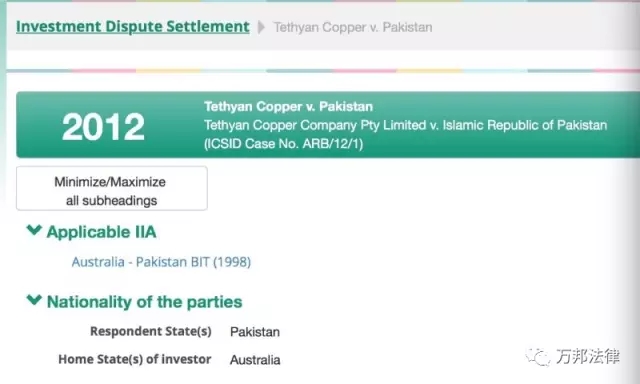
Task: Collapse the Nationality of the parties chevron
Action: 34,300
